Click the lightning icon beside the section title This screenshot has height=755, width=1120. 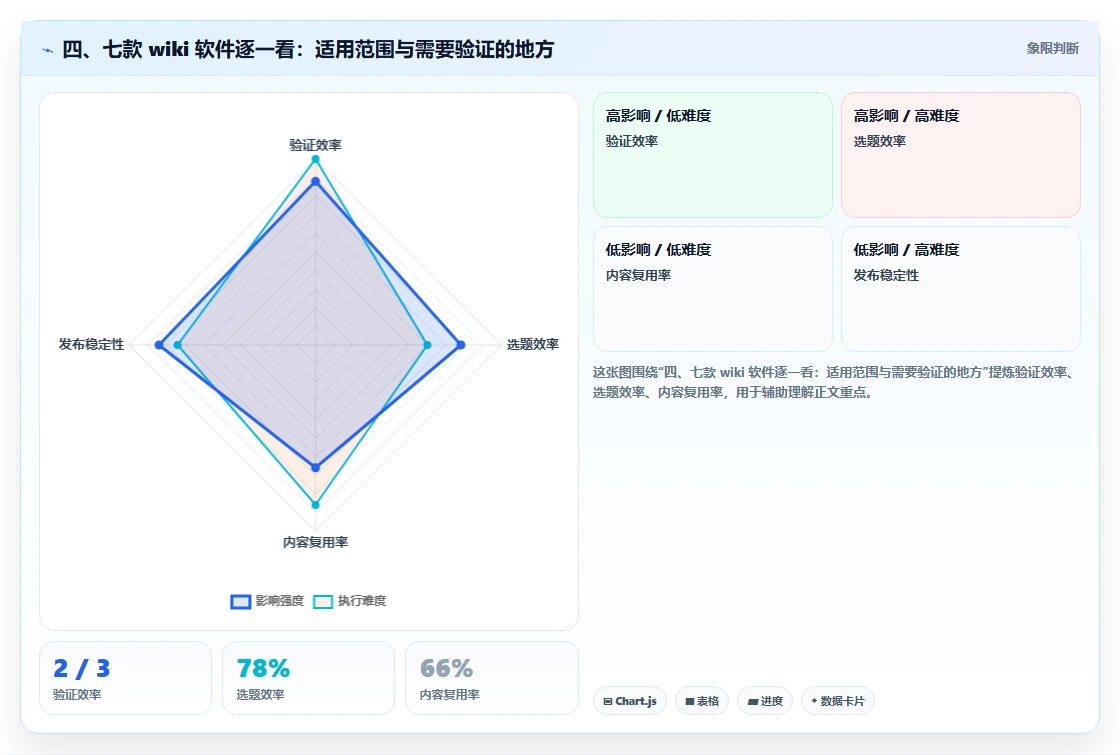(48, 50)
